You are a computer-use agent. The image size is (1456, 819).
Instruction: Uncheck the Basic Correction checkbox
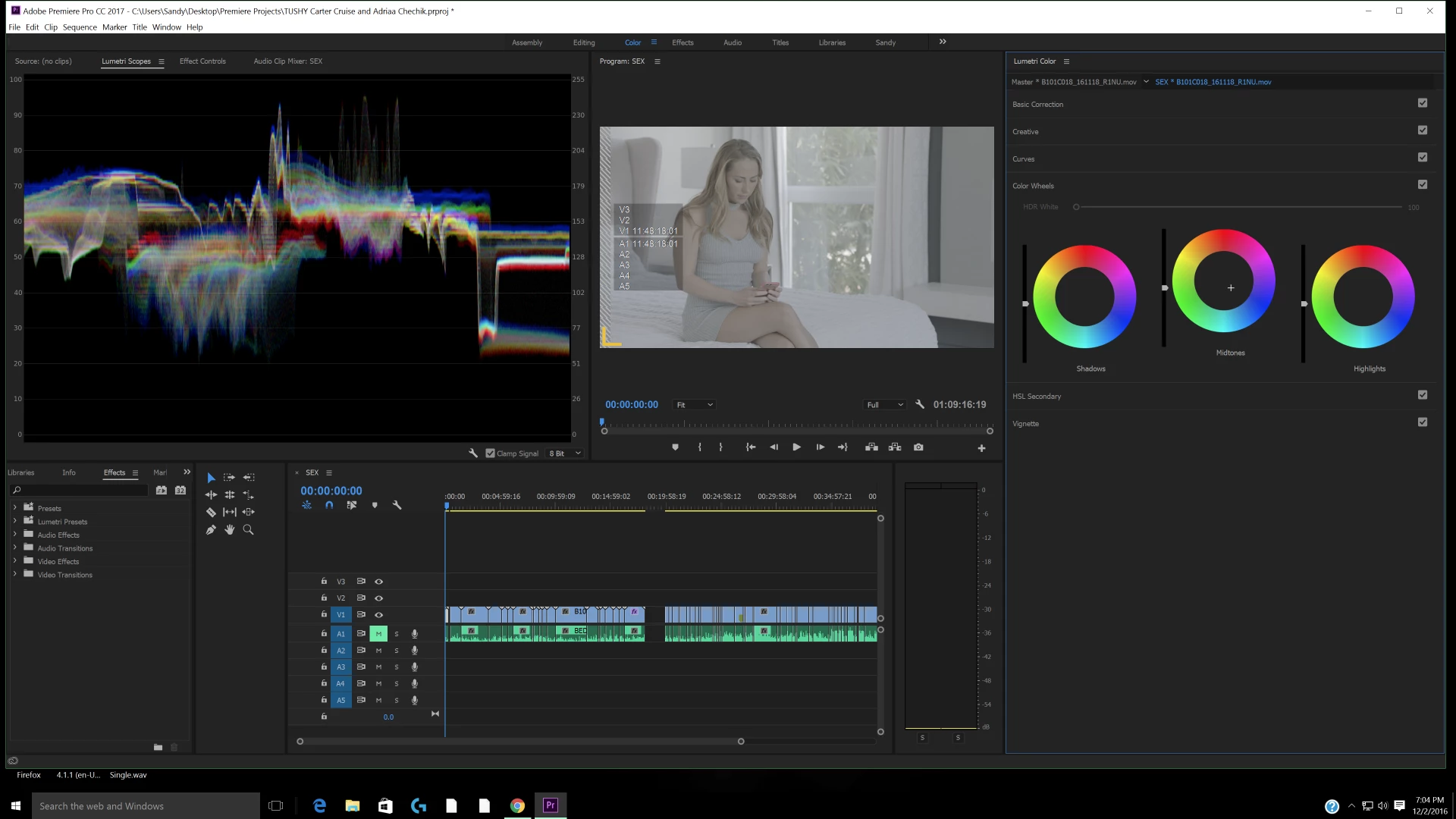click(x=1423, y=103)
